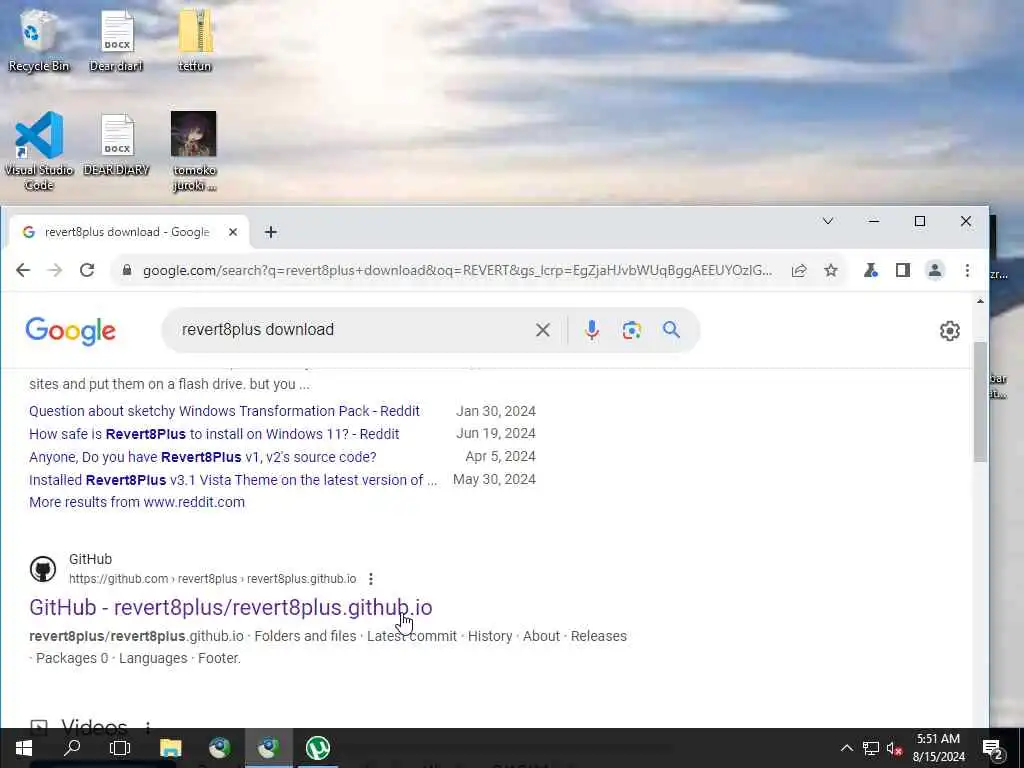Open uTorrent from taskbar
The width and height of the screenshot is (1024, 768).
pyautogui.click(x=317, y=748)
